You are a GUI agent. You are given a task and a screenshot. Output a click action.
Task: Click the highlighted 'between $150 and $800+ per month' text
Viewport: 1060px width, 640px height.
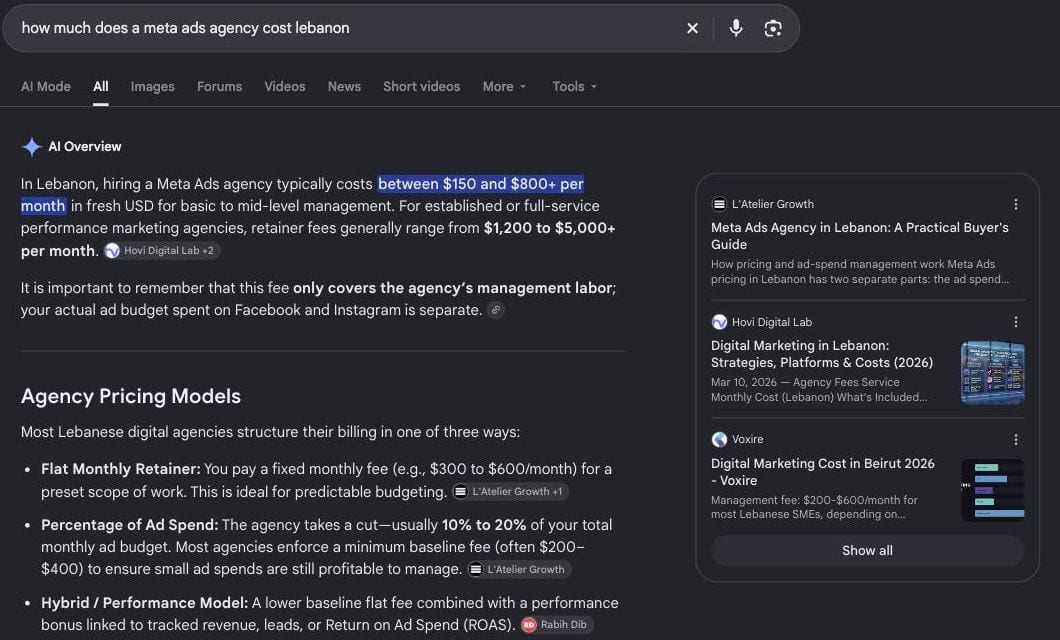coord(480,184)
